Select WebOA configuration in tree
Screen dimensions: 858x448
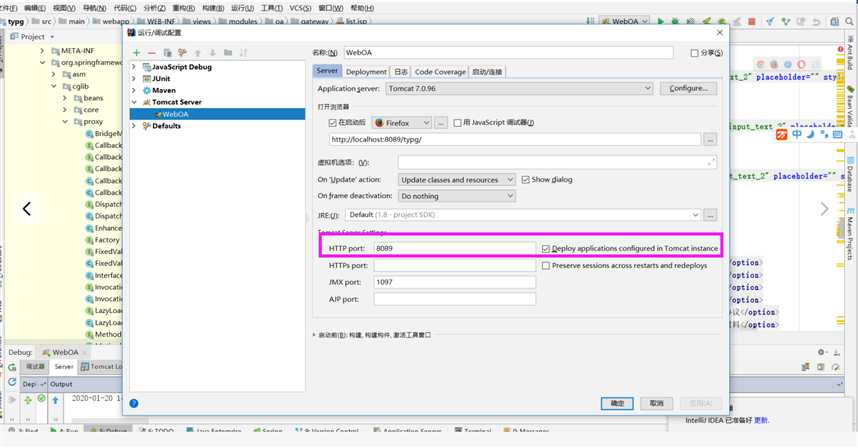(217, 114)
